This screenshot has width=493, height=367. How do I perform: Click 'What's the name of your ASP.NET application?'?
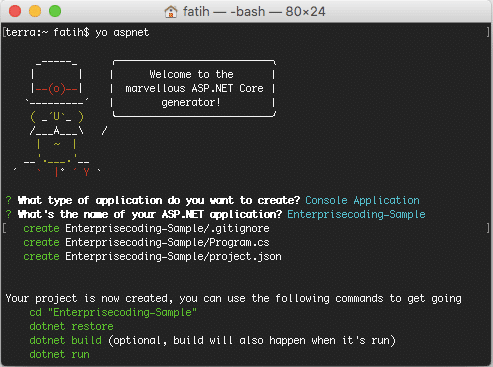[150, 214]
